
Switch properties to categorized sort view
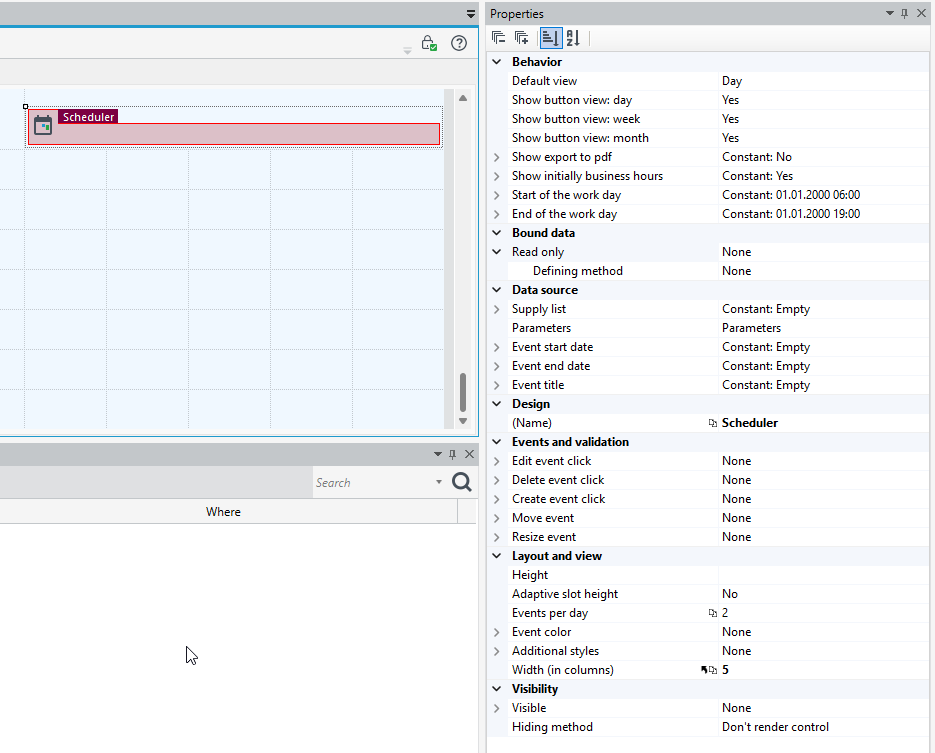click(x=550, y=38)
